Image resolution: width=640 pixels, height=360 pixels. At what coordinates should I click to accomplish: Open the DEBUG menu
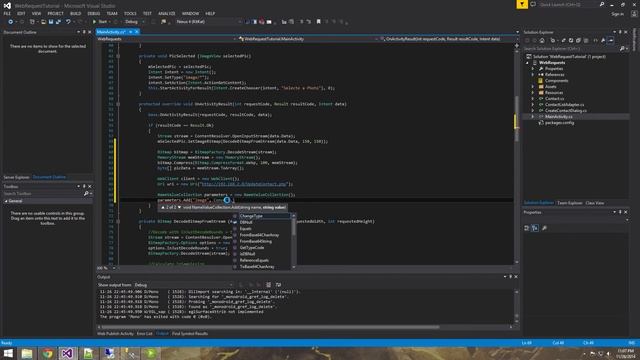pyautogui.click(x=93, y=13)
